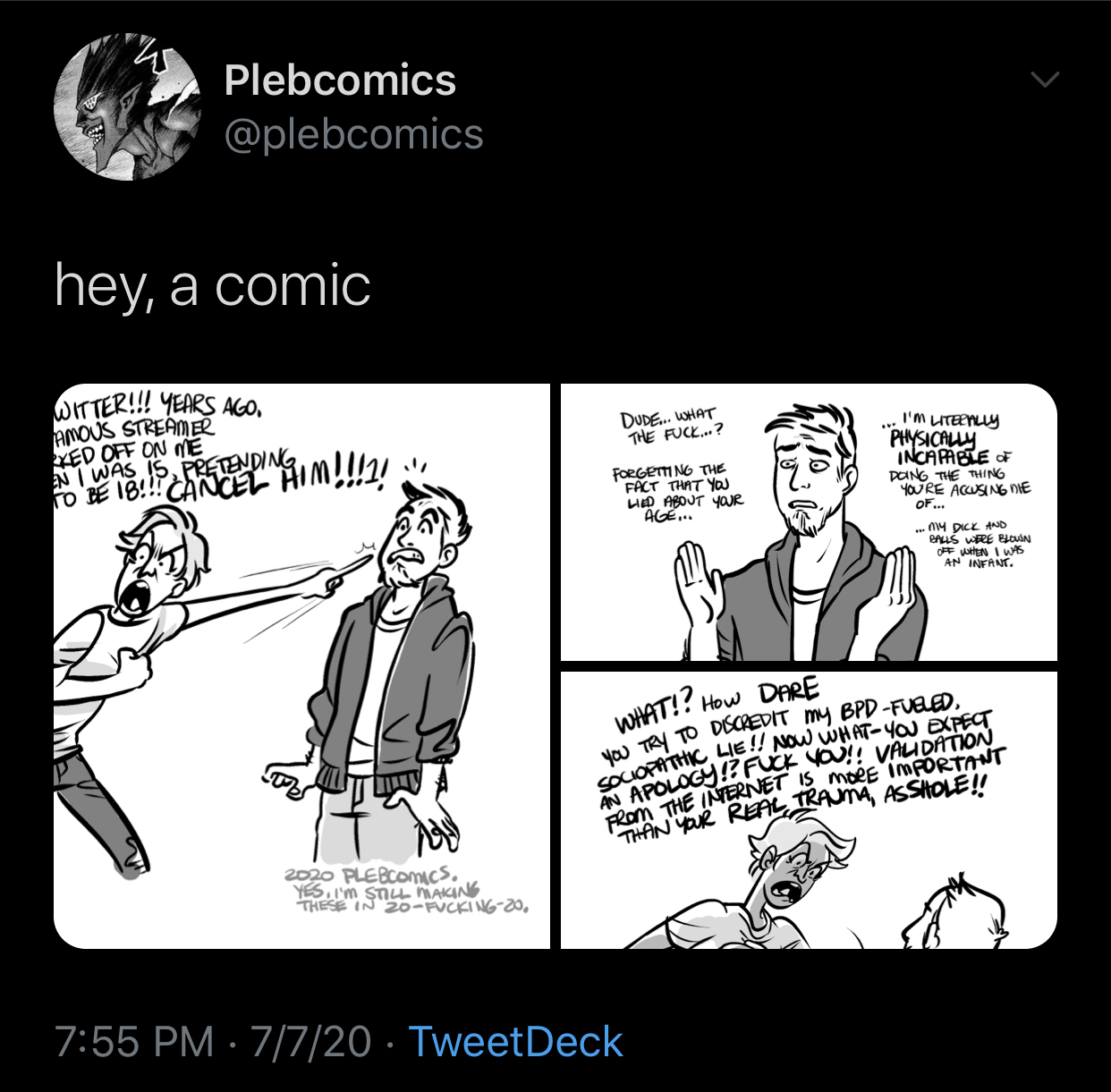1111x1092 pixels.
Task: Open the bottom-right comic panel image
Action: [x=809, y=809]
